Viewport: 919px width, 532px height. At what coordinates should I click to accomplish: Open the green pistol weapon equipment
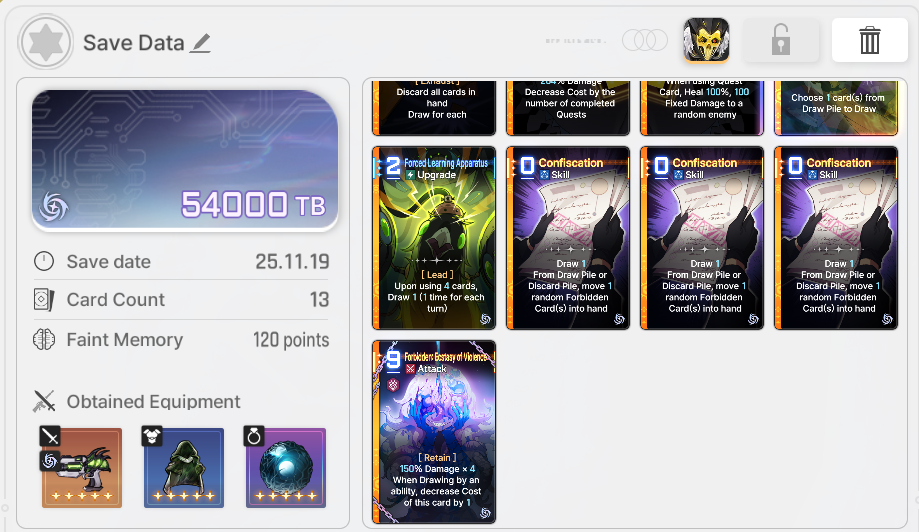click(81, 468)
